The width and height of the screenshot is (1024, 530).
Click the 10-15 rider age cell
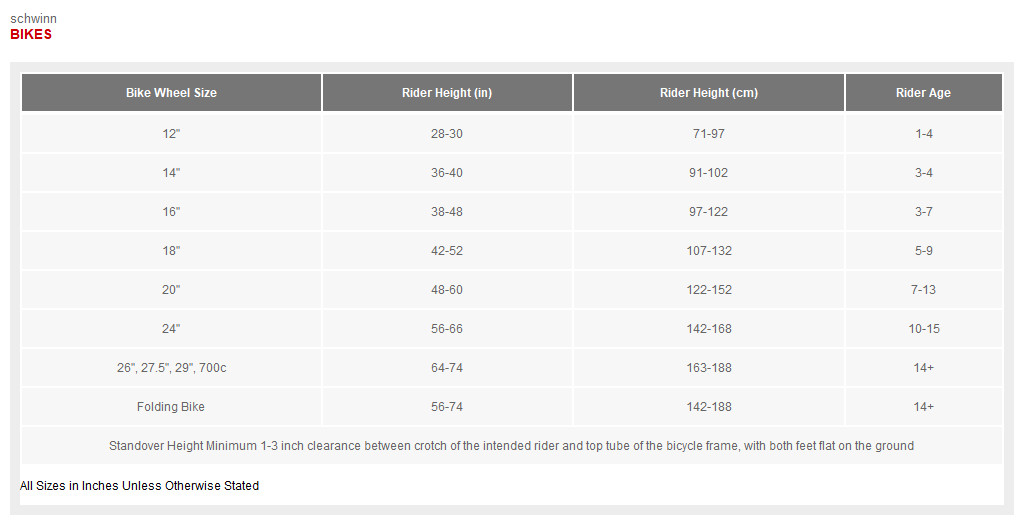(x=923, y=329)
